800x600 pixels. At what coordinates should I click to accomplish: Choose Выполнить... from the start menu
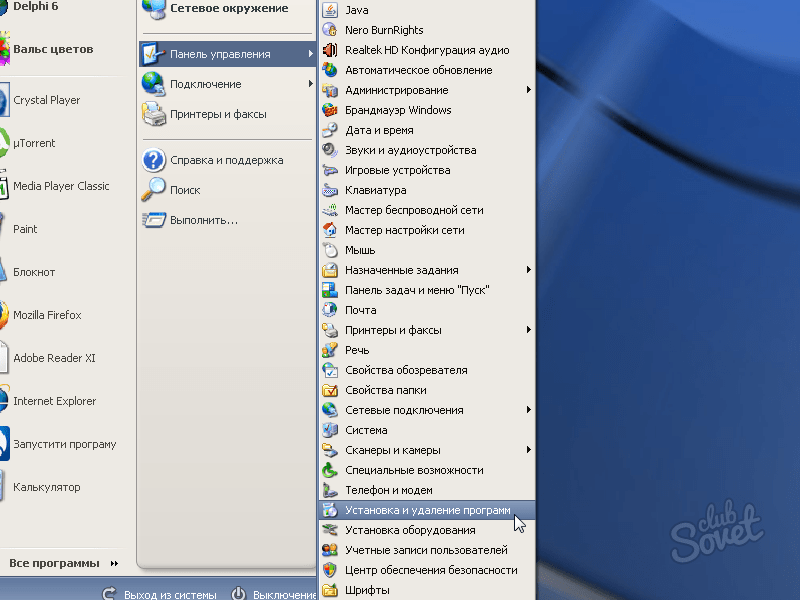pos(203,219)
